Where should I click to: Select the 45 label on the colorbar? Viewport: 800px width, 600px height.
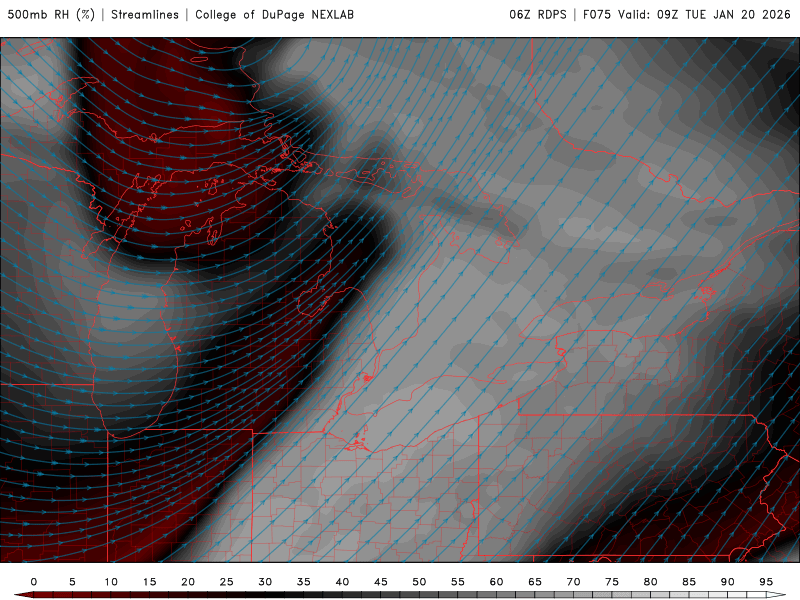point(381,582)
